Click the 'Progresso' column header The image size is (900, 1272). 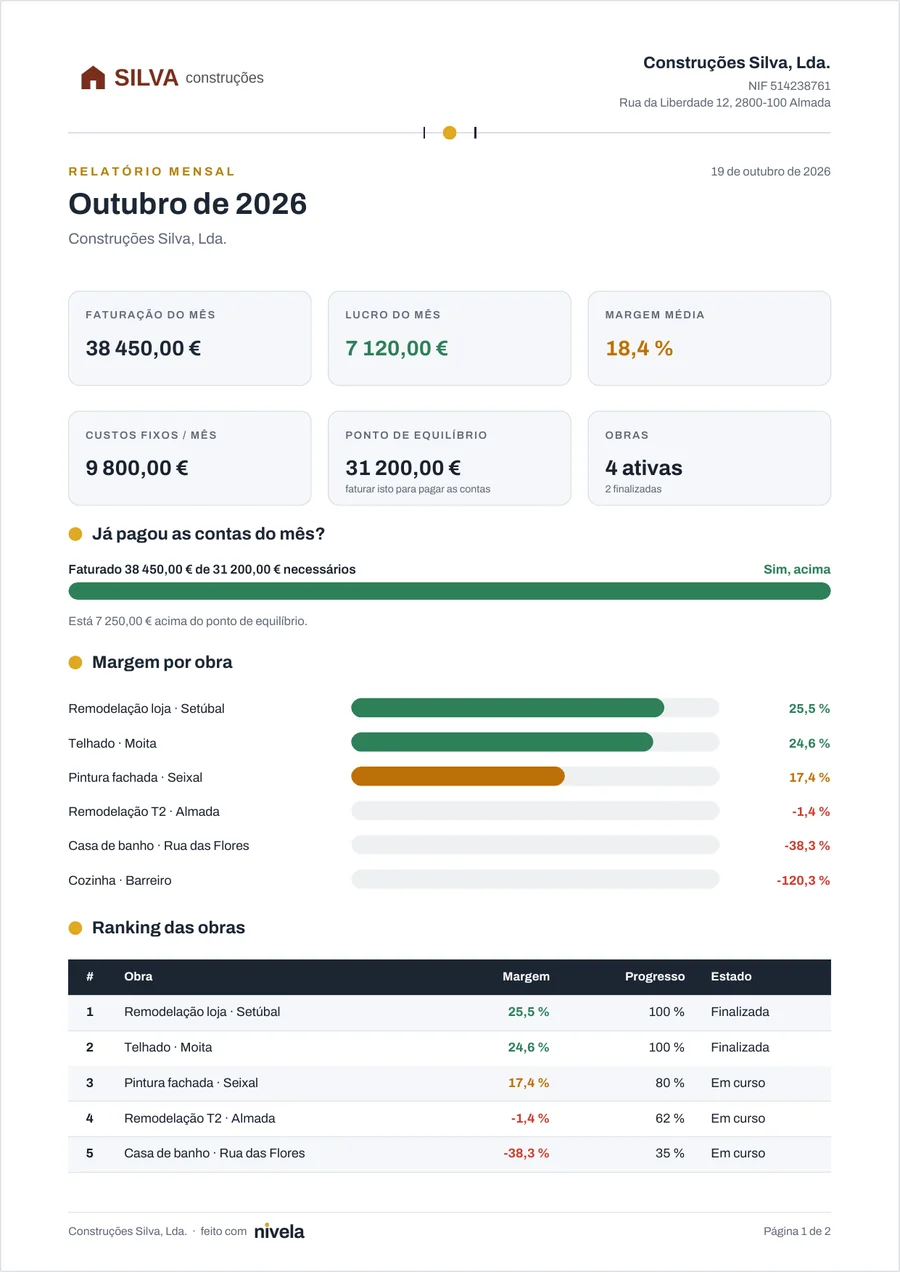(655, 976)
